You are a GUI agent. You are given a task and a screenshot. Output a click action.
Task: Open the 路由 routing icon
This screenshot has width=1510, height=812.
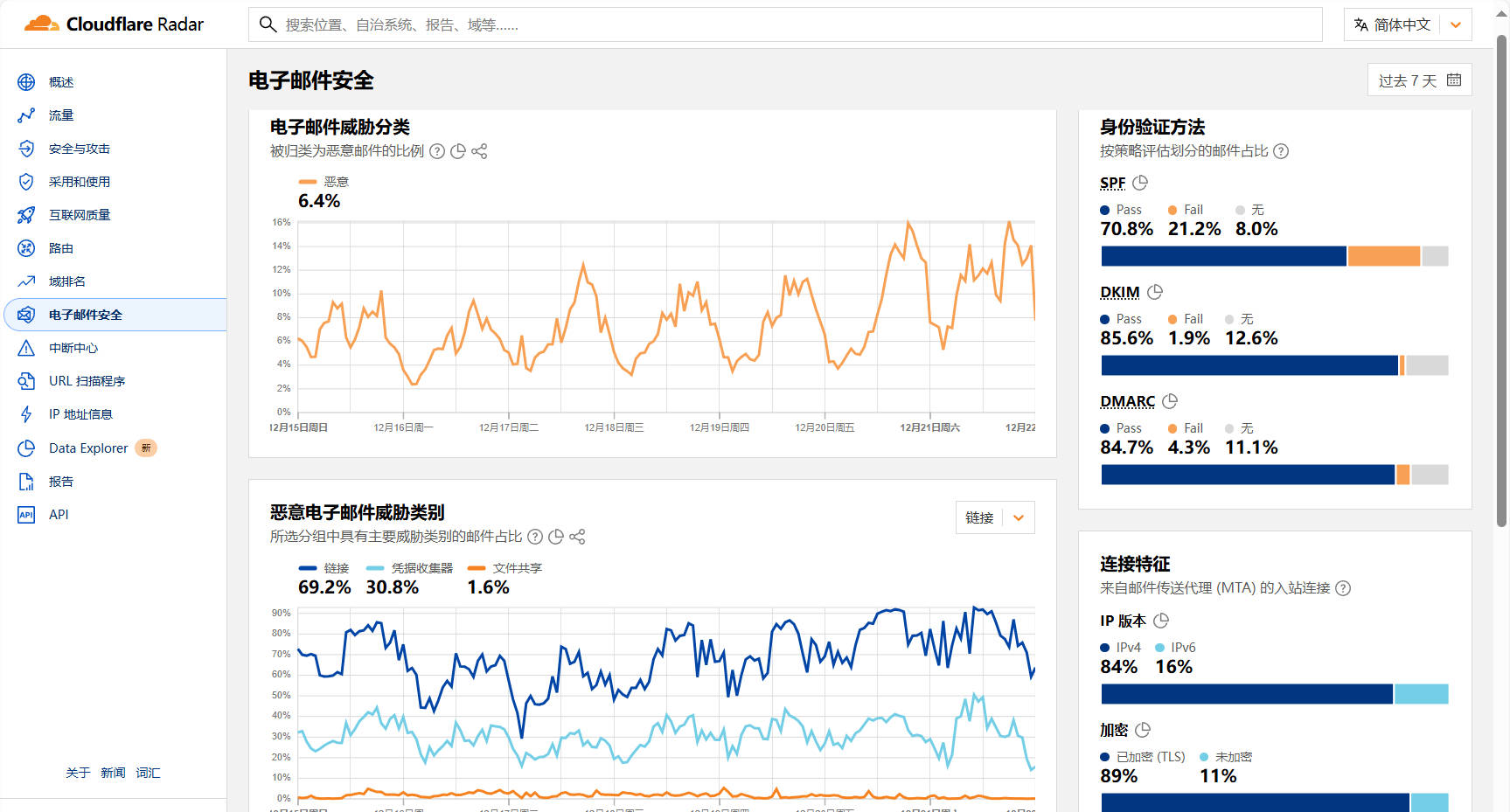(26, 248)
